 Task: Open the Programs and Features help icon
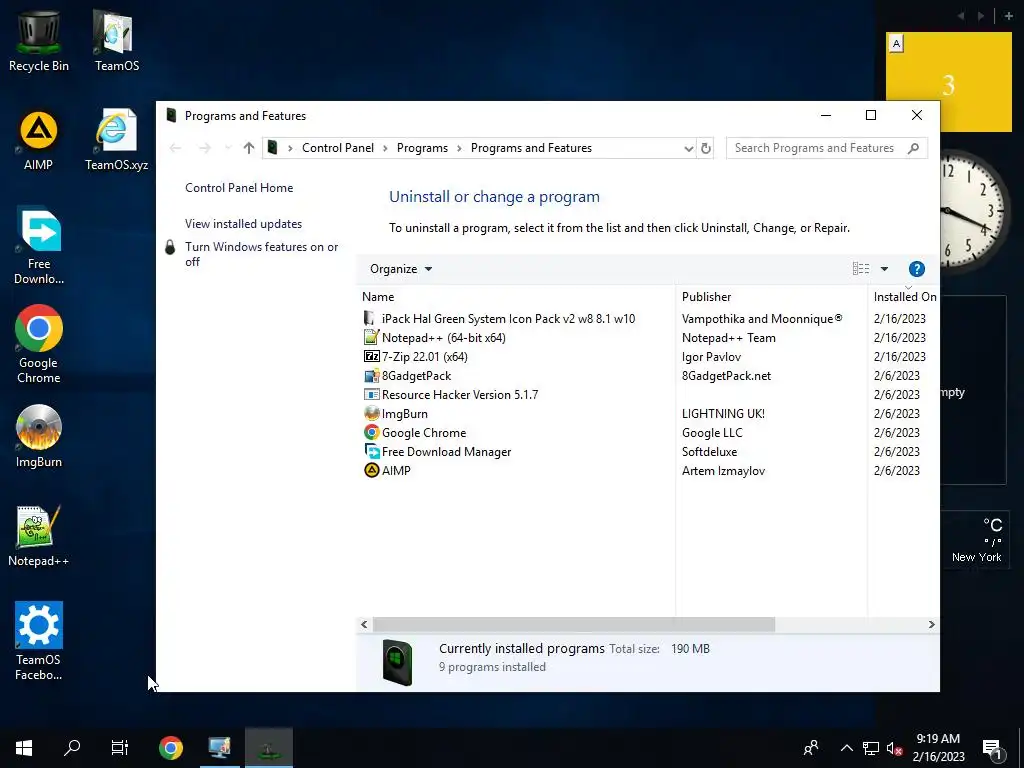click(x=916, y=269)
